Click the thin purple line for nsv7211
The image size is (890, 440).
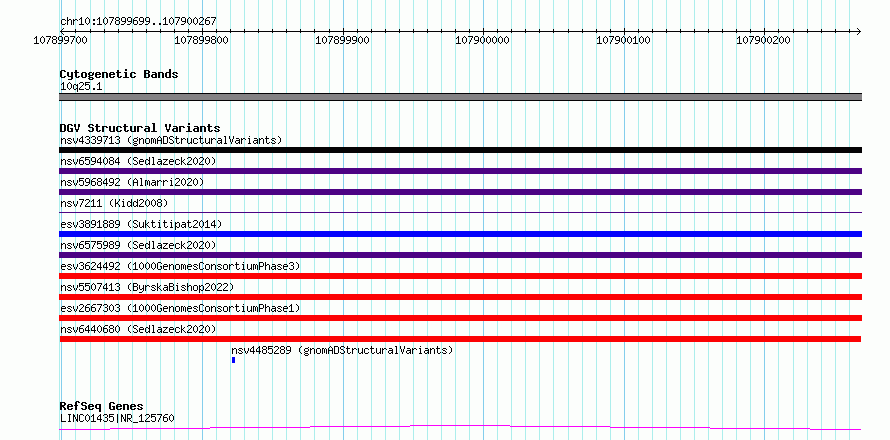pyautogui.click(x=460, y=212)
